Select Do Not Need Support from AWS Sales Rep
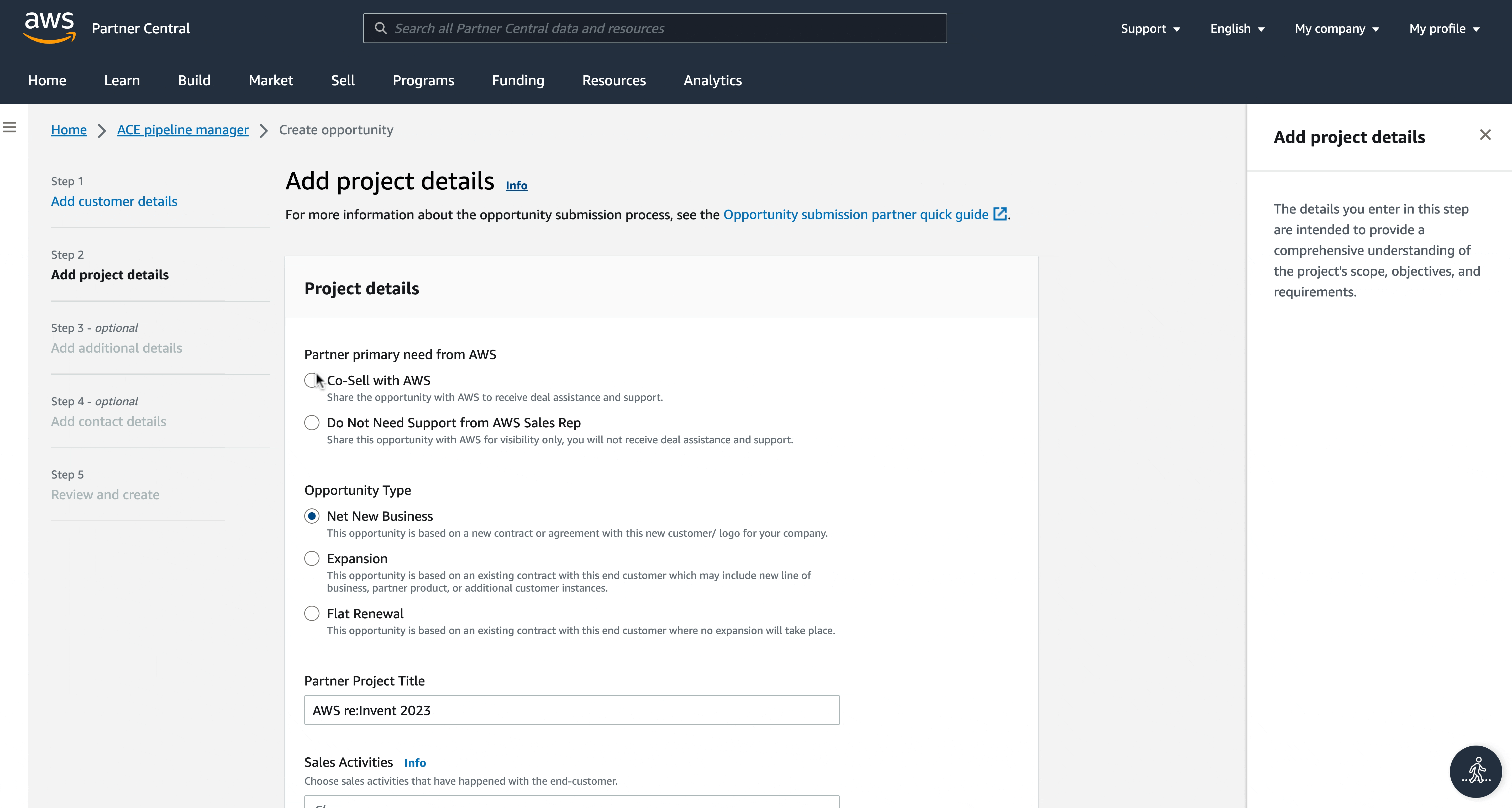 (x=311, y=422)
